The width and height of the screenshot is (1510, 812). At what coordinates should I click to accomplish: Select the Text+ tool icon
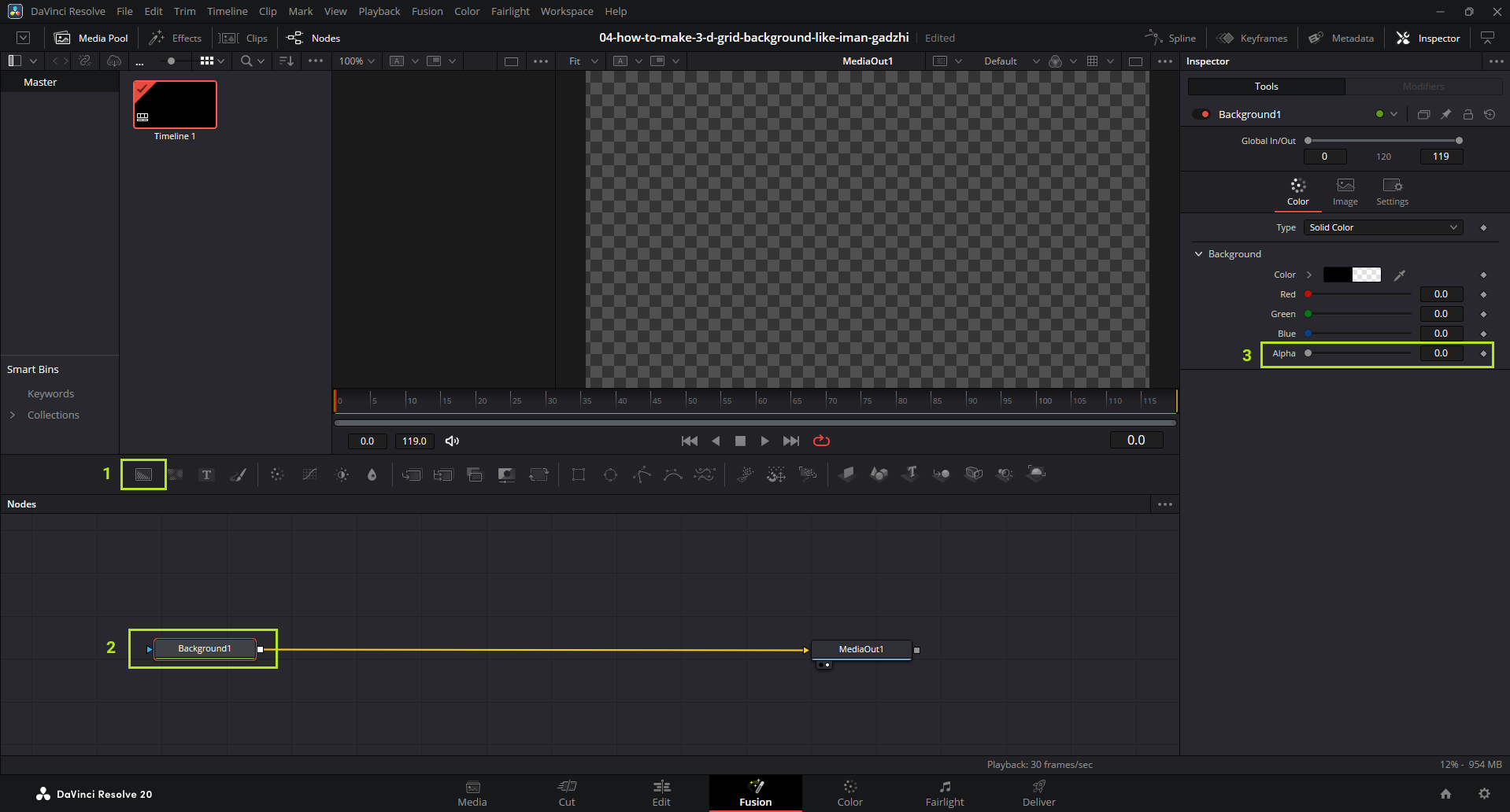206,474
